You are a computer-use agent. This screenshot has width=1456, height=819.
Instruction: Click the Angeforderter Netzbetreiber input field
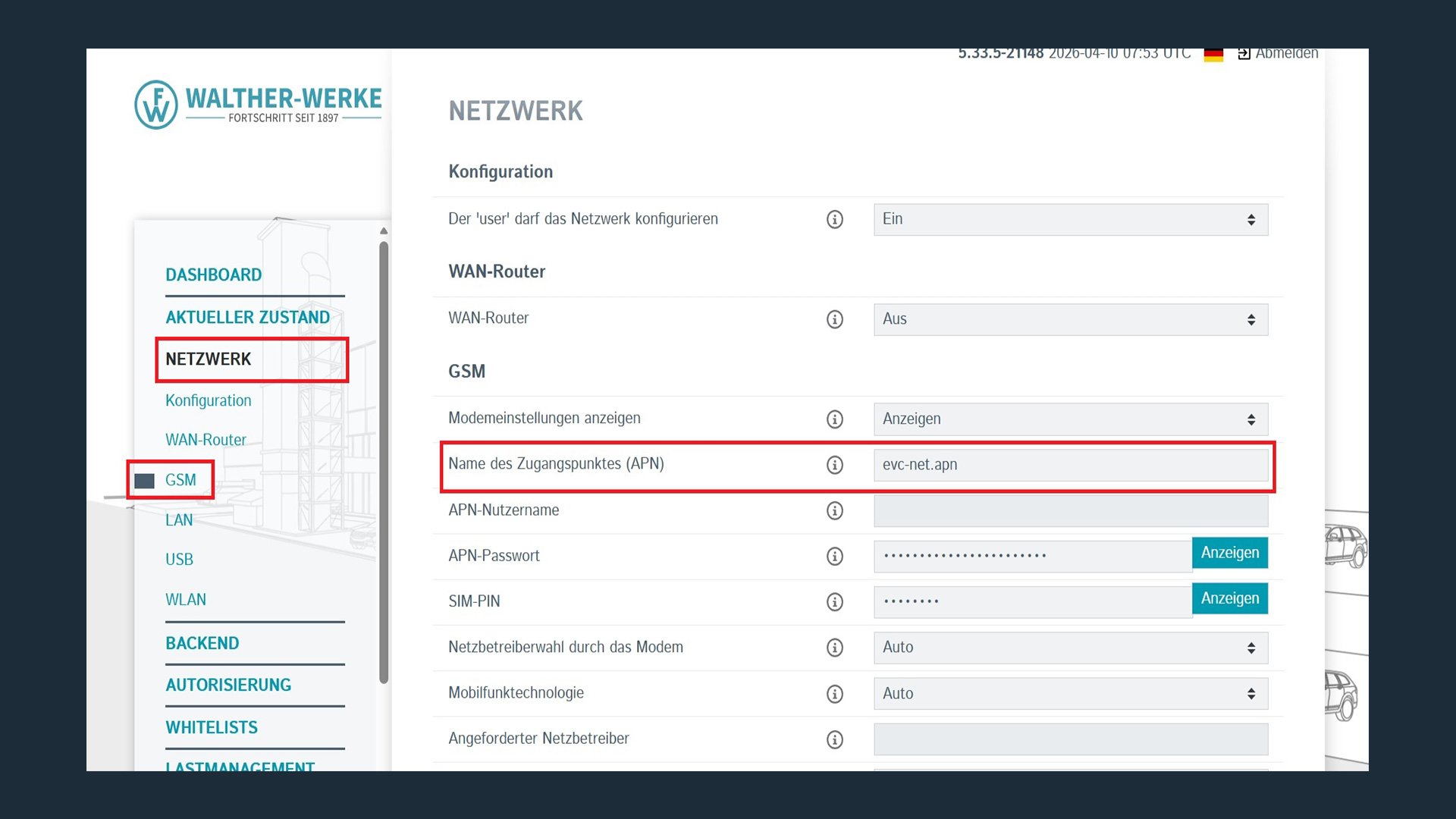click(x=1071, y=739)
